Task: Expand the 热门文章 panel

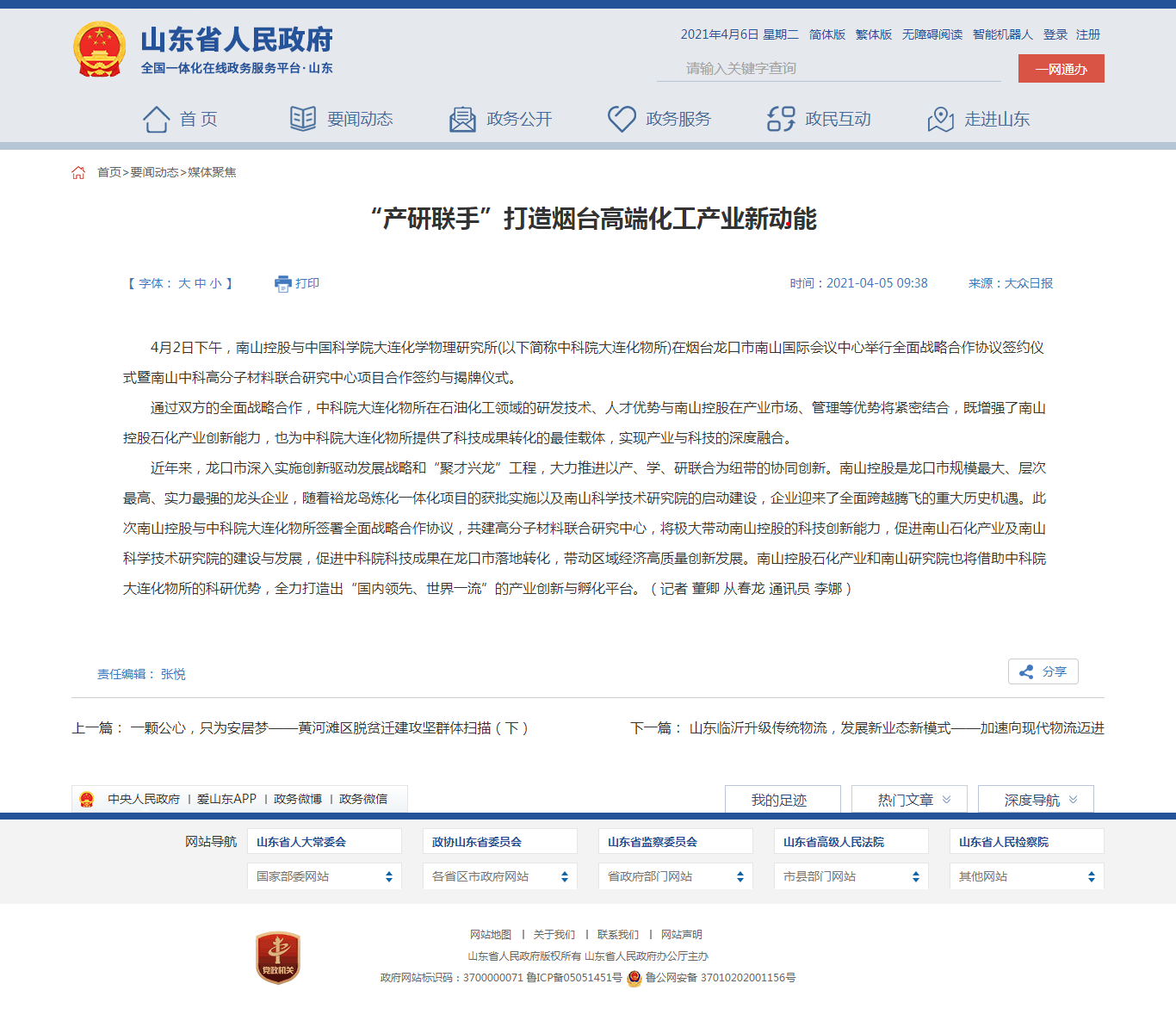Action: coord(909,800)
